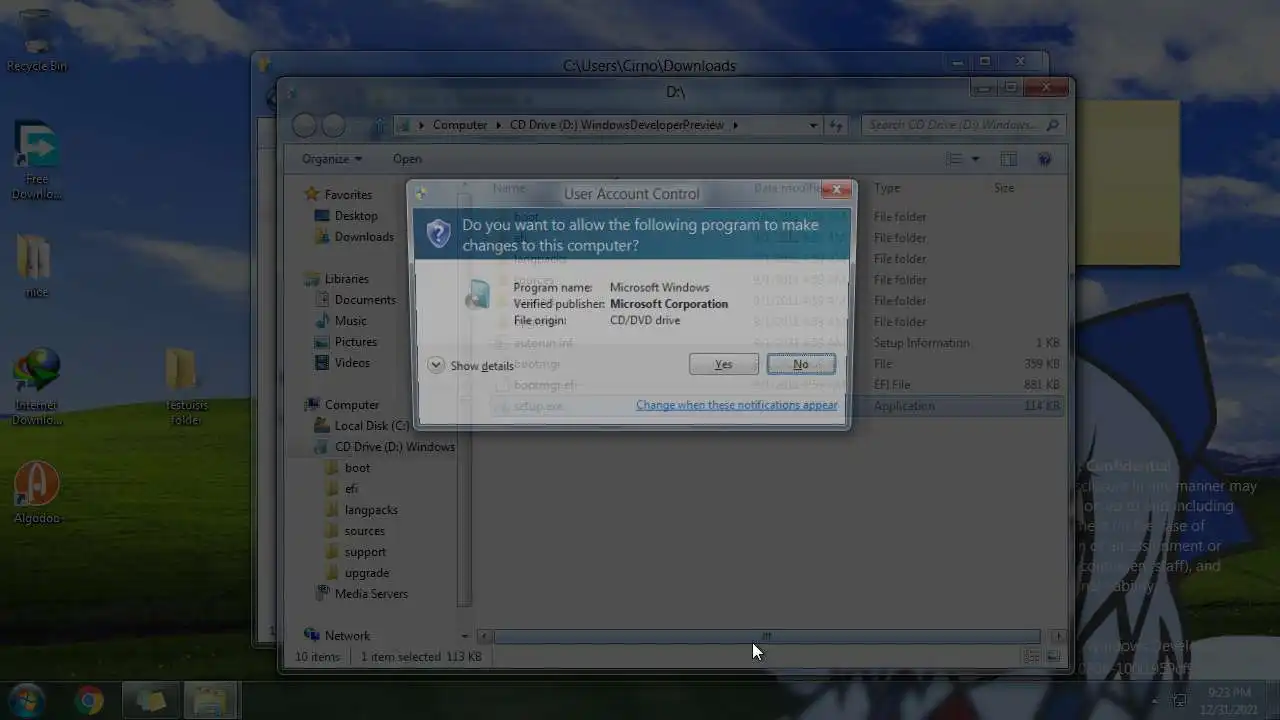
Task: Open Internet Download desktop shortcut
Action: pos(37,388)
